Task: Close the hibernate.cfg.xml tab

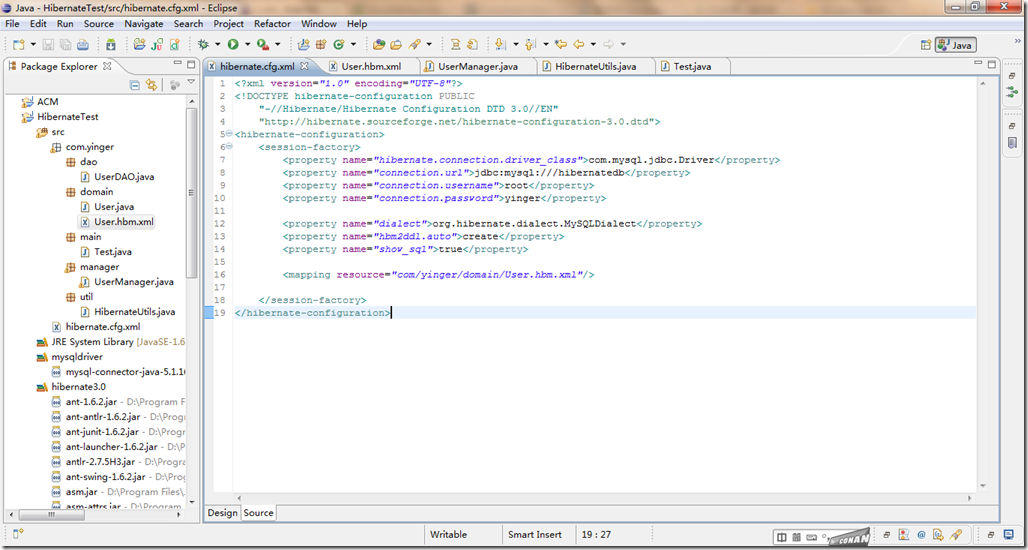Action: tap(304, 66)
